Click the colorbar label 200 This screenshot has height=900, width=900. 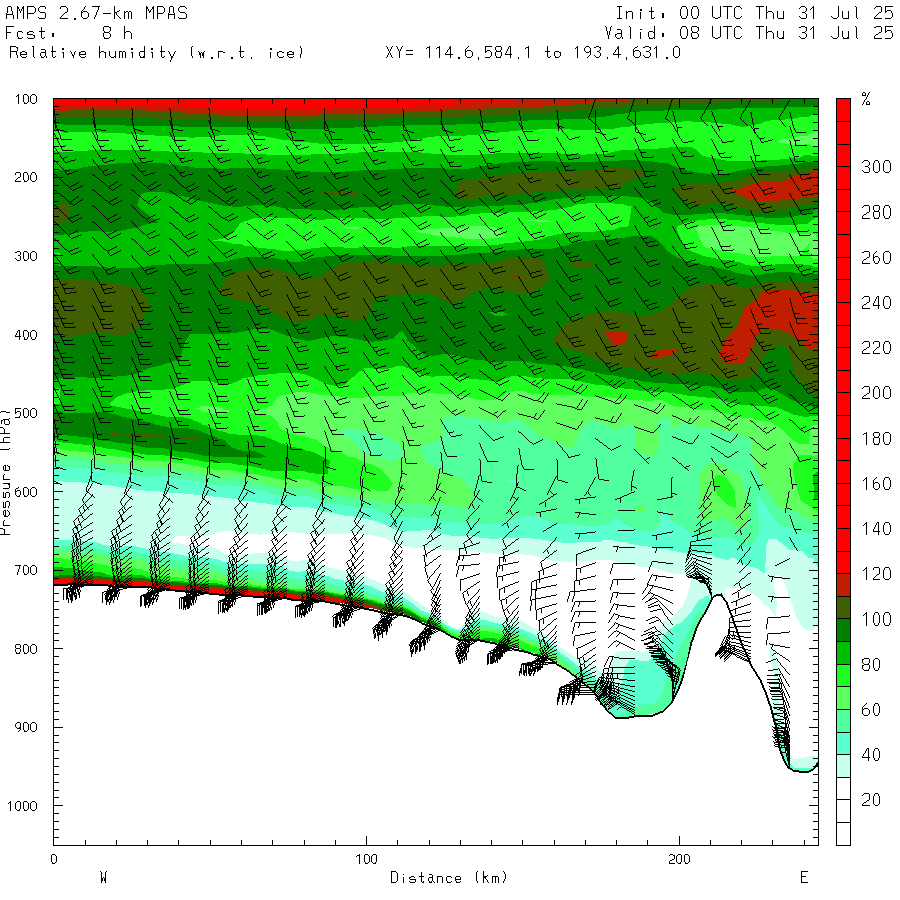pos(876,393)
